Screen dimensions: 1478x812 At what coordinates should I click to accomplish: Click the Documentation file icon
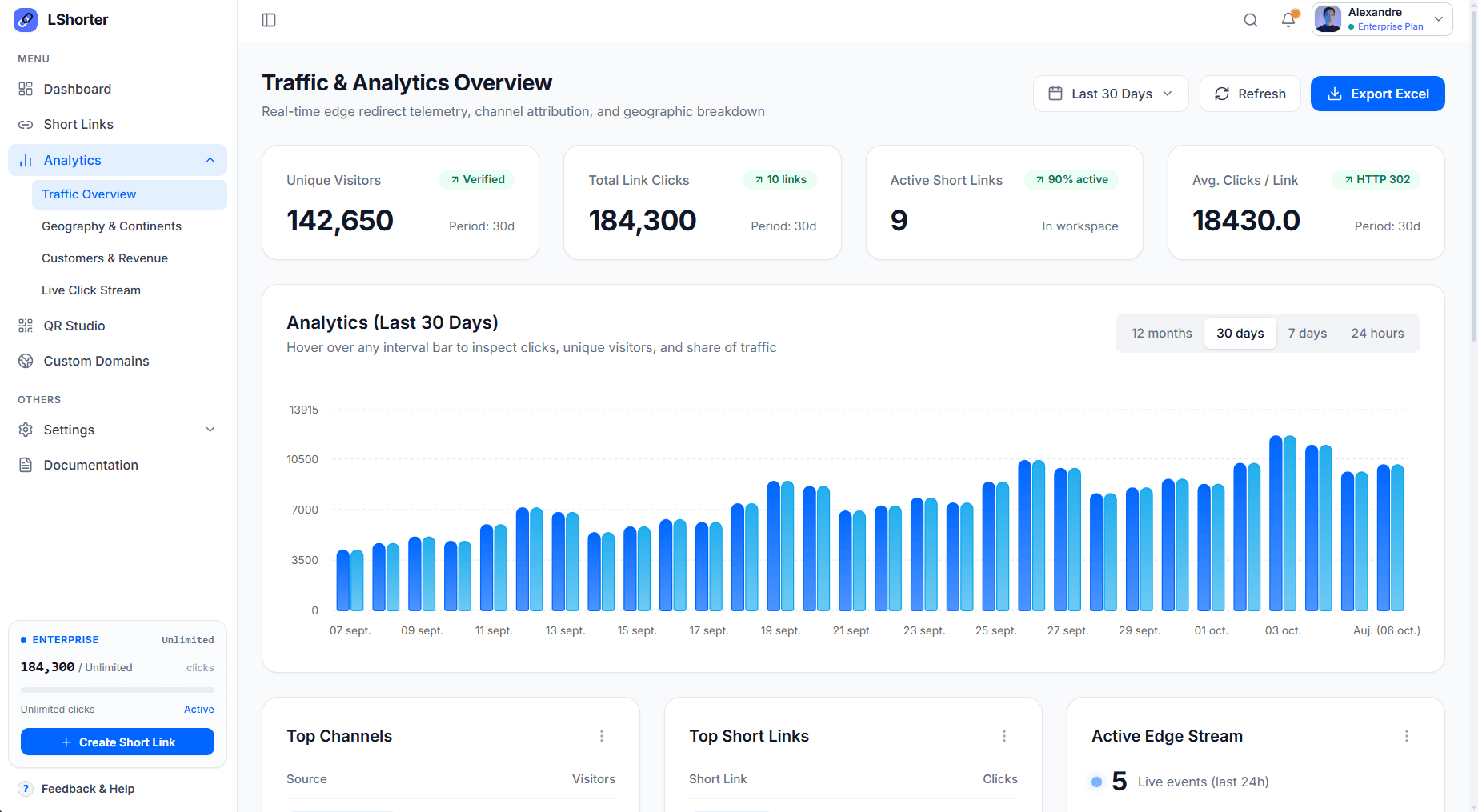pyautogui.click(x=26, y=465)
